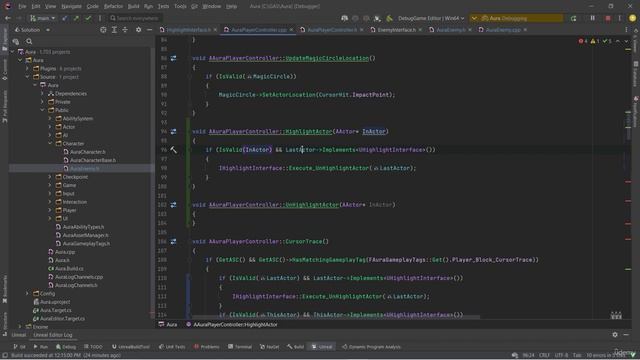640x360 pixels.
Task: Click the restart debug icon
Action: (x=573, y=18)
